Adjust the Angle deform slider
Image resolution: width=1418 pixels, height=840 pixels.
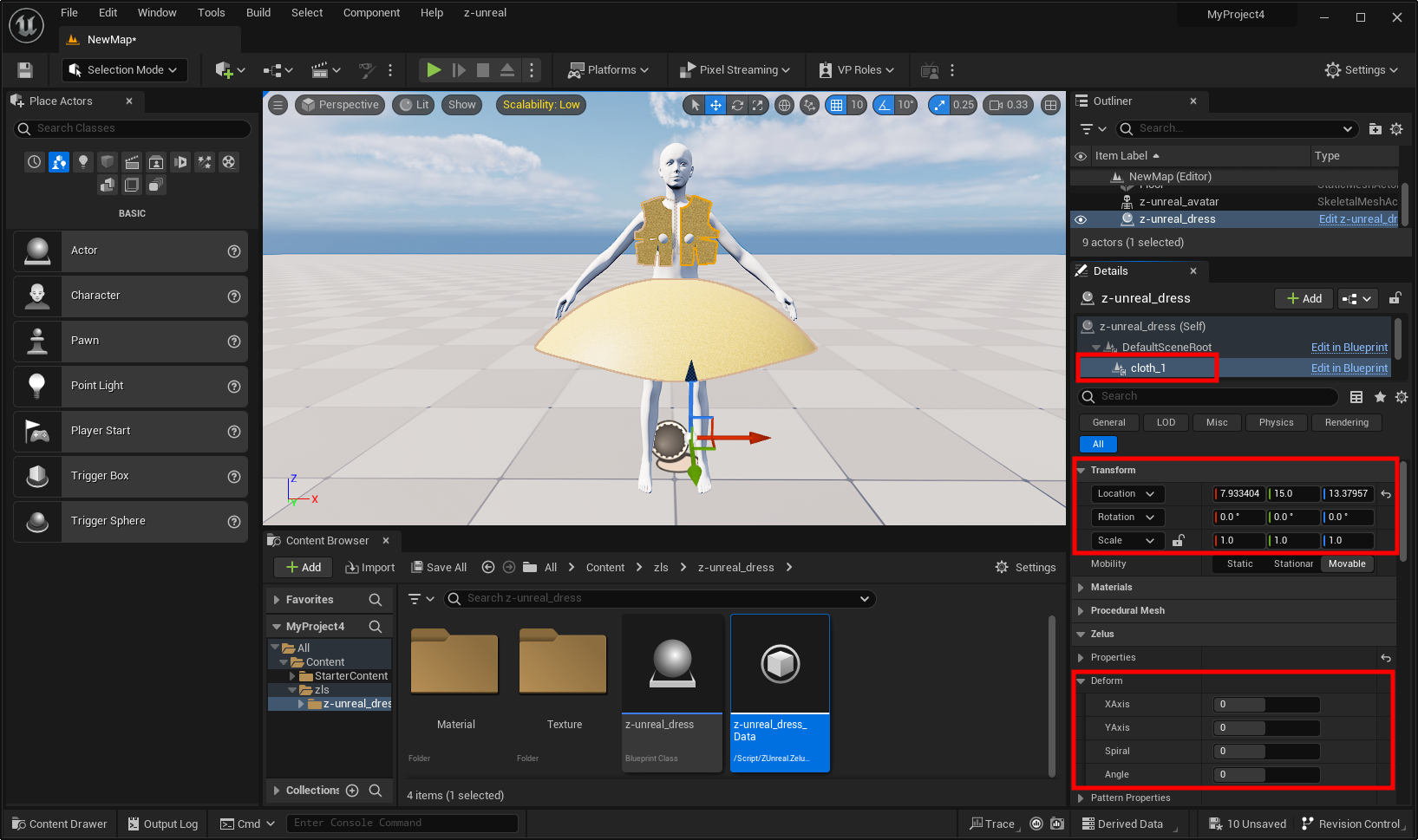(x=1266, y=775)
